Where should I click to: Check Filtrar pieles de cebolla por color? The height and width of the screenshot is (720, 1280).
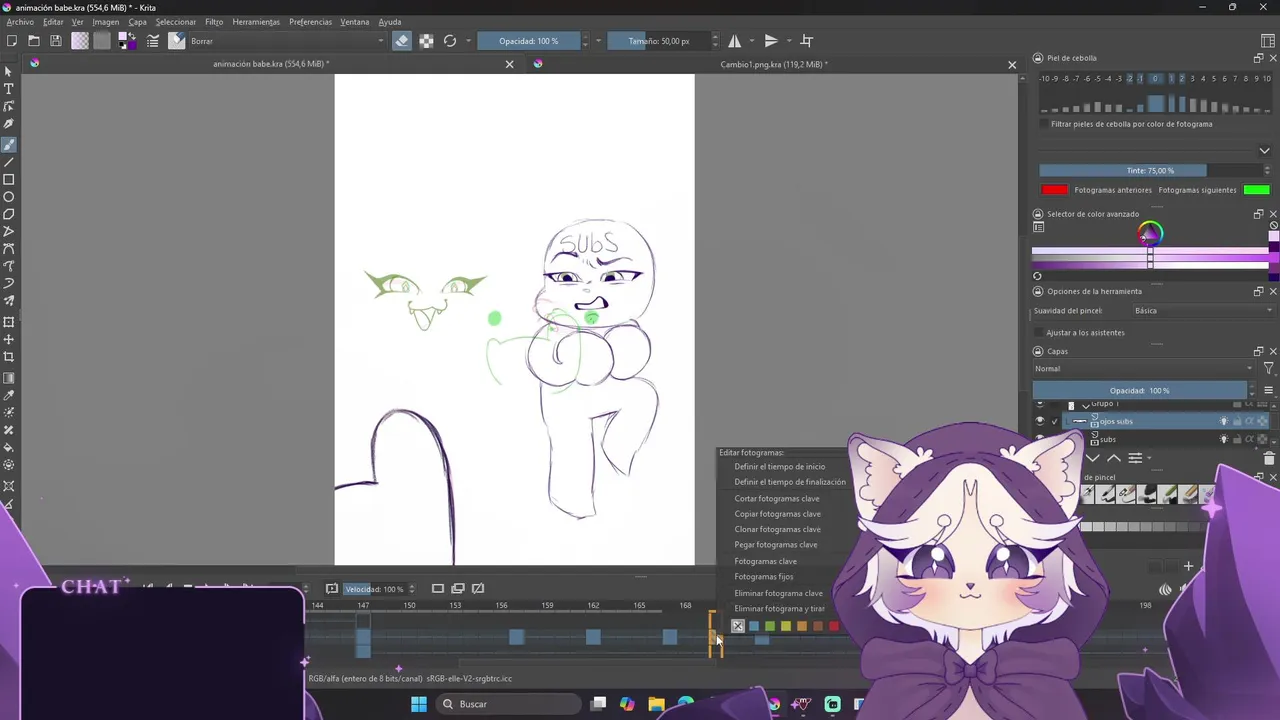1044,124
